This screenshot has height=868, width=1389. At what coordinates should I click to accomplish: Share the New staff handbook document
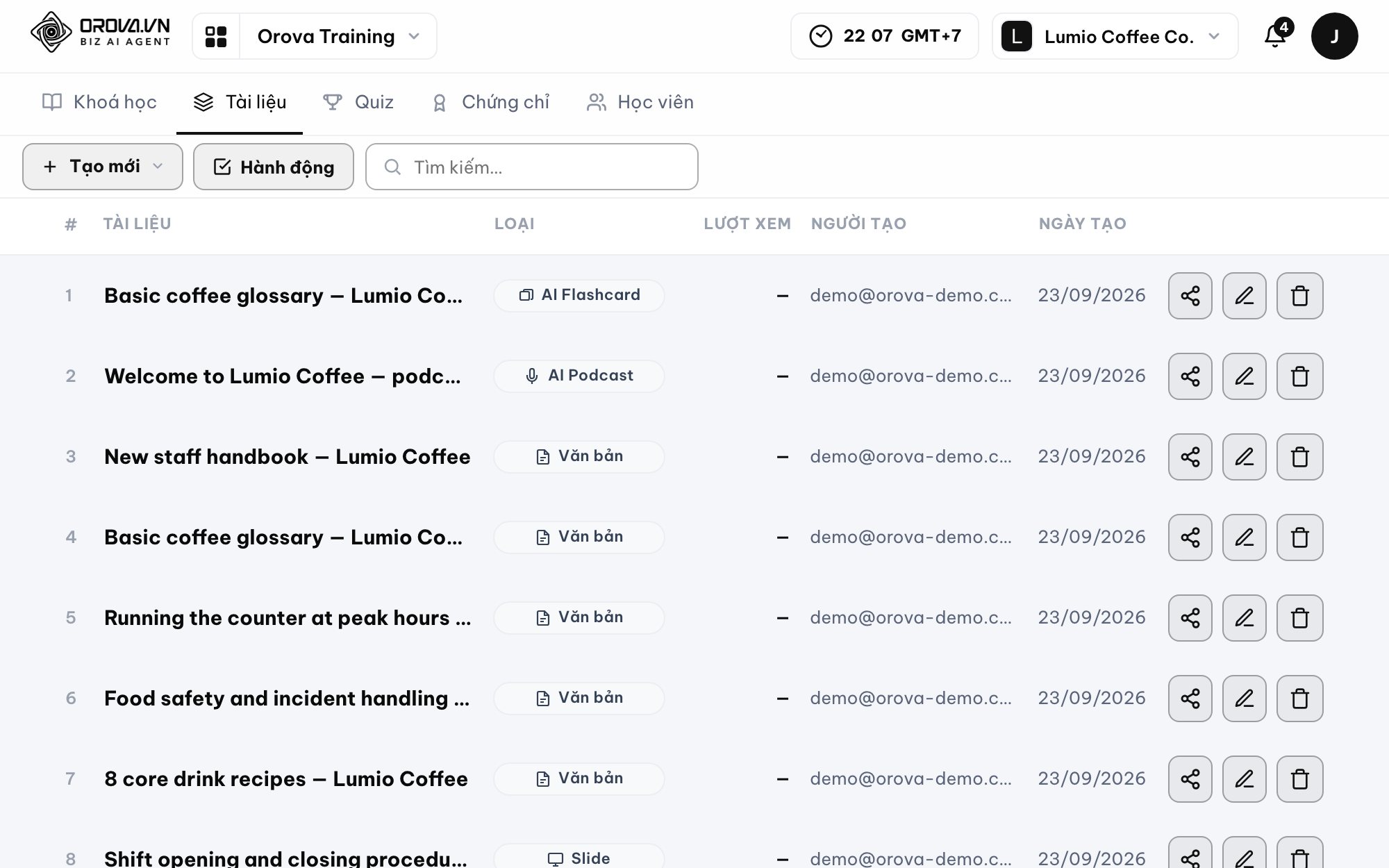pyautogui.click(x=1190, y=457)
